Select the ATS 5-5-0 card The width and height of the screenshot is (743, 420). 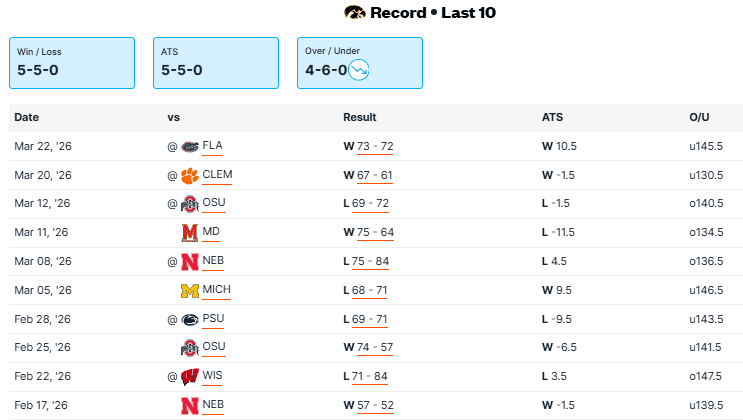click(215, 62)
